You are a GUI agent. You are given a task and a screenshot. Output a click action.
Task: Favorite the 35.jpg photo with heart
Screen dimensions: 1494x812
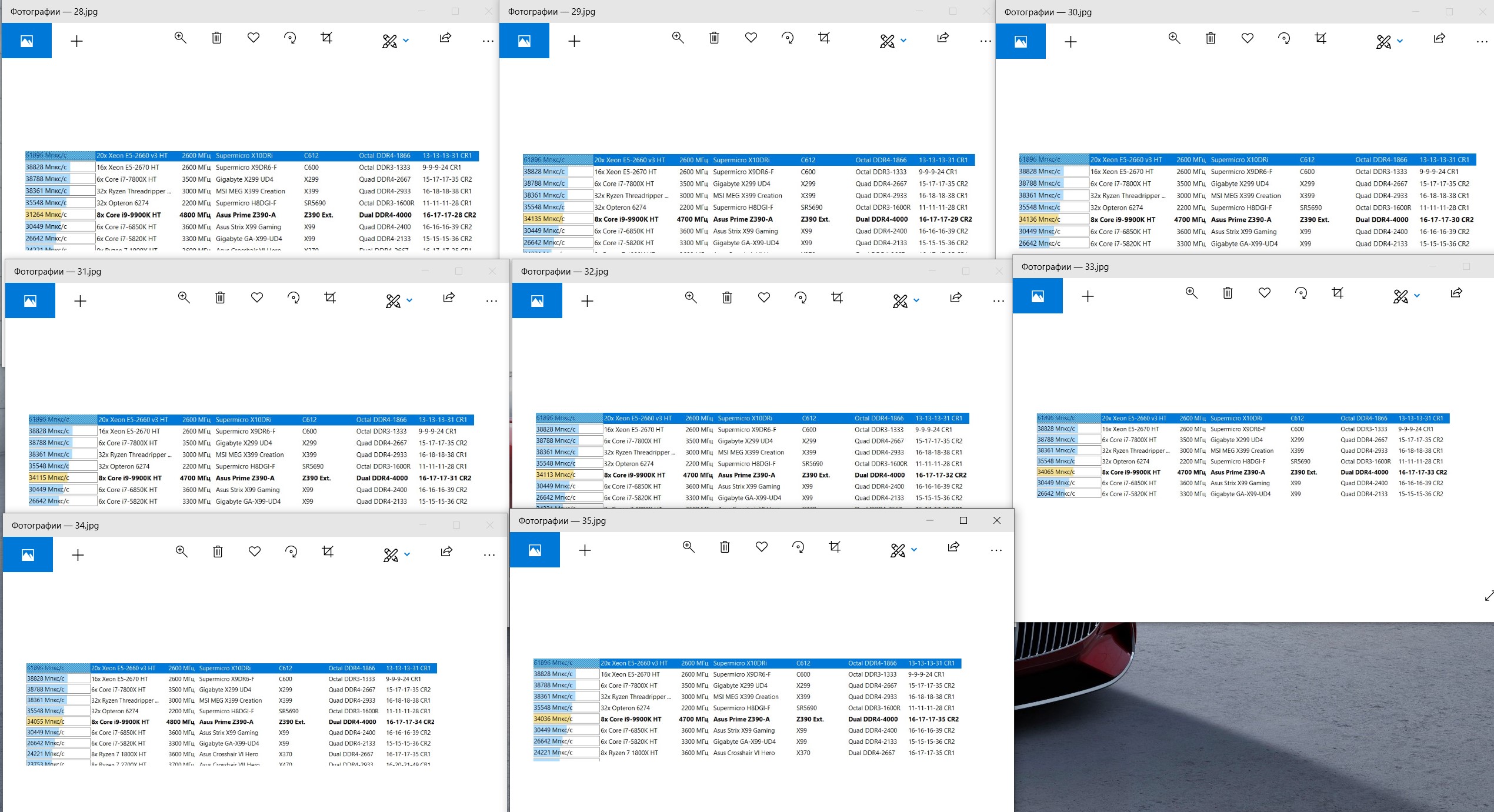761,547
